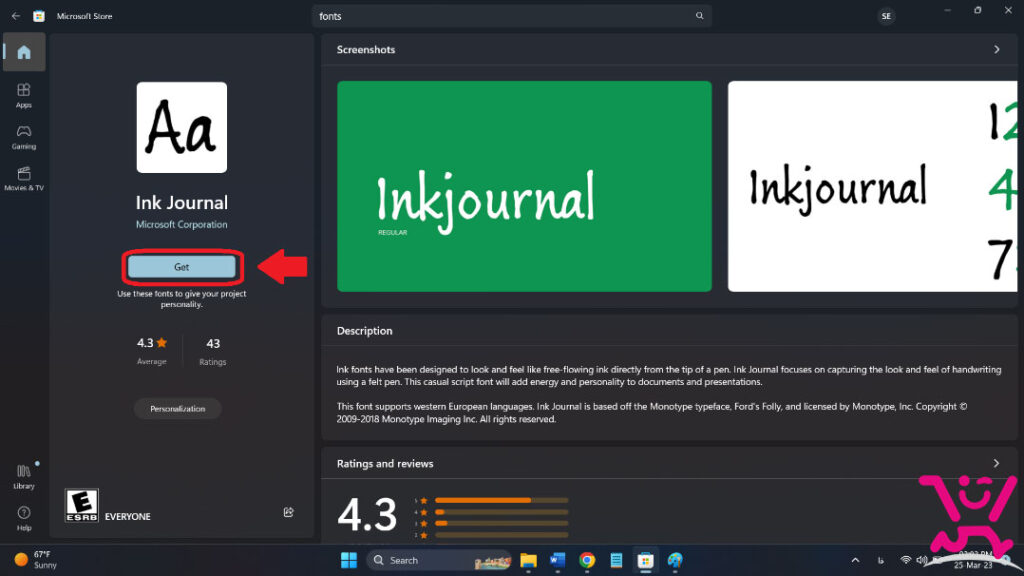Click the Ratings and reviews heading

pos(385,464)
